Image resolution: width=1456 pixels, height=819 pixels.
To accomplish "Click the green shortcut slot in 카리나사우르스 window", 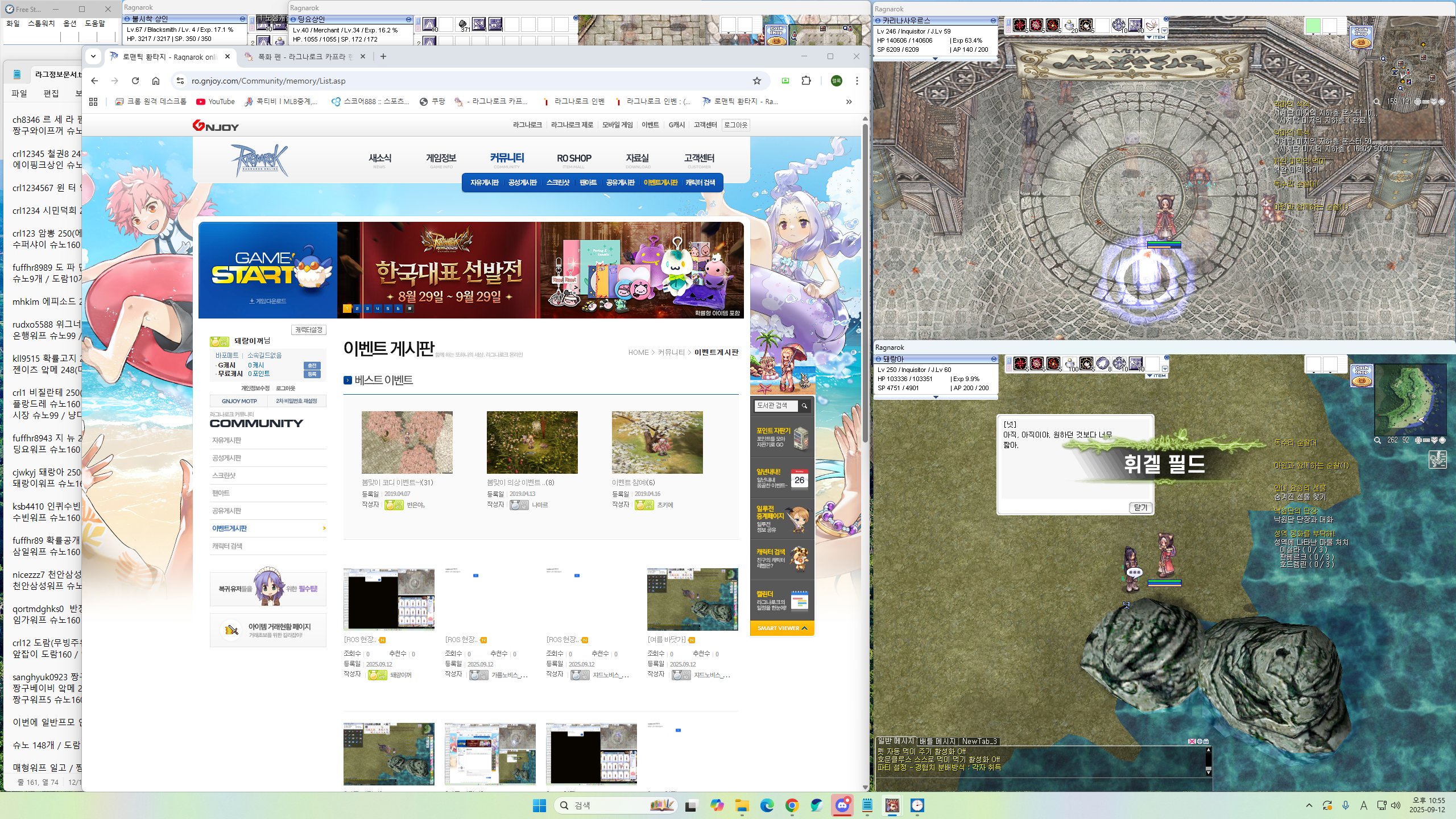I will point(1312,26).
